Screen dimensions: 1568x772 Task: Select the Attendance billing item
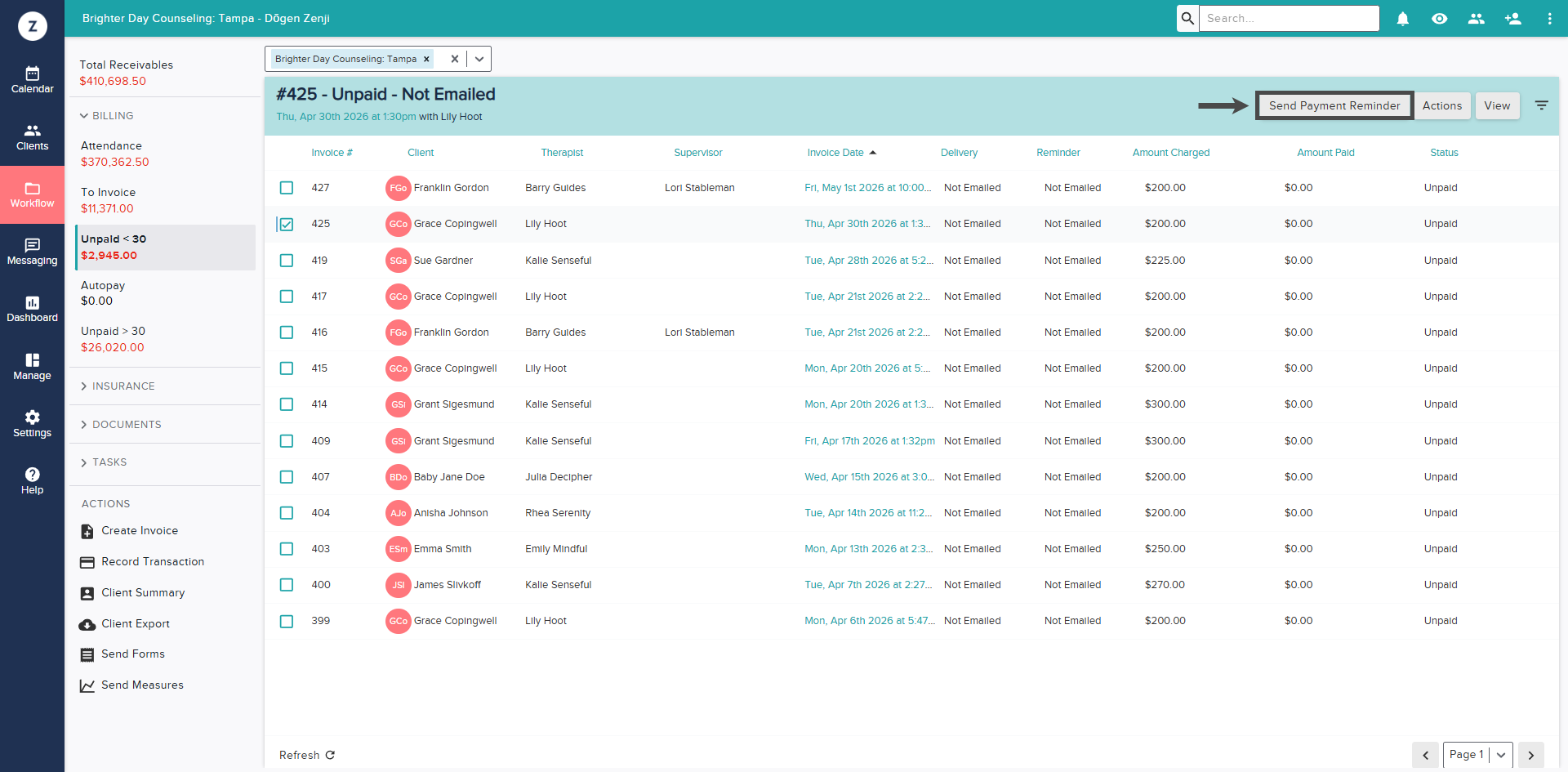(x=165, y=154)
